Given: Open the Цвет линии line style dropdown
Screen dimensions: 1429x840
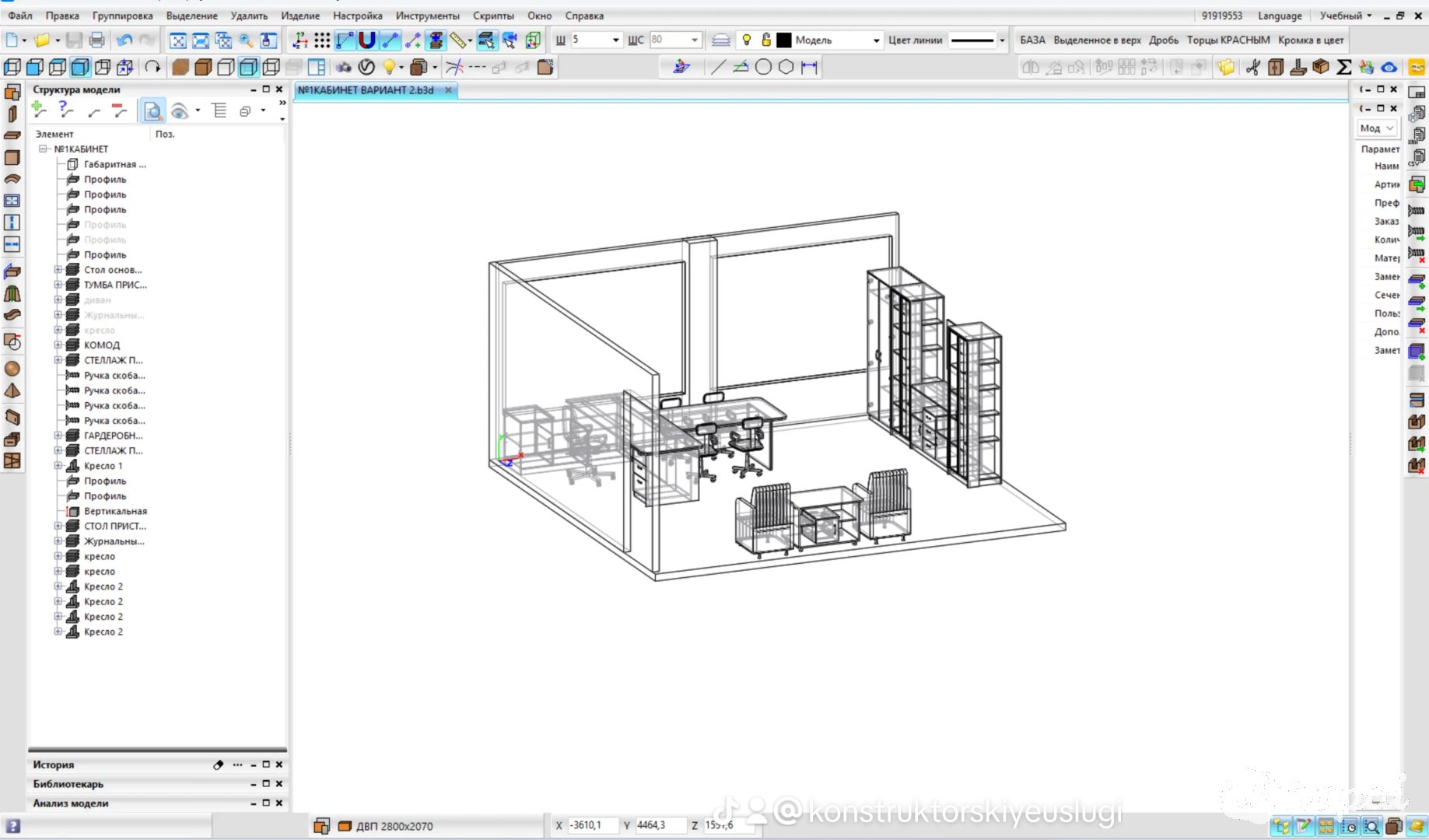Looking at the screenshot, I should (1002, 40).
